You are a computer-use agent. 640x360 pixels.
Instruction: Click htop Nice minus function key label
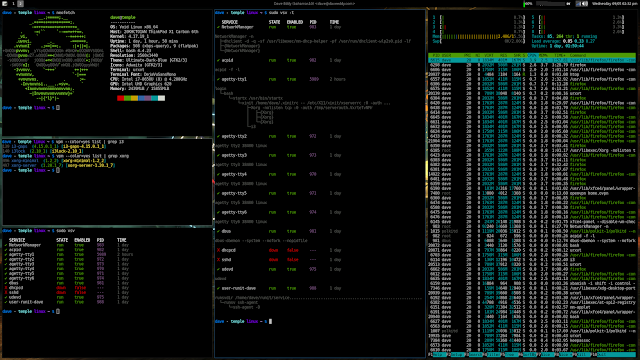pyautogui.click(x=548, y=355)
